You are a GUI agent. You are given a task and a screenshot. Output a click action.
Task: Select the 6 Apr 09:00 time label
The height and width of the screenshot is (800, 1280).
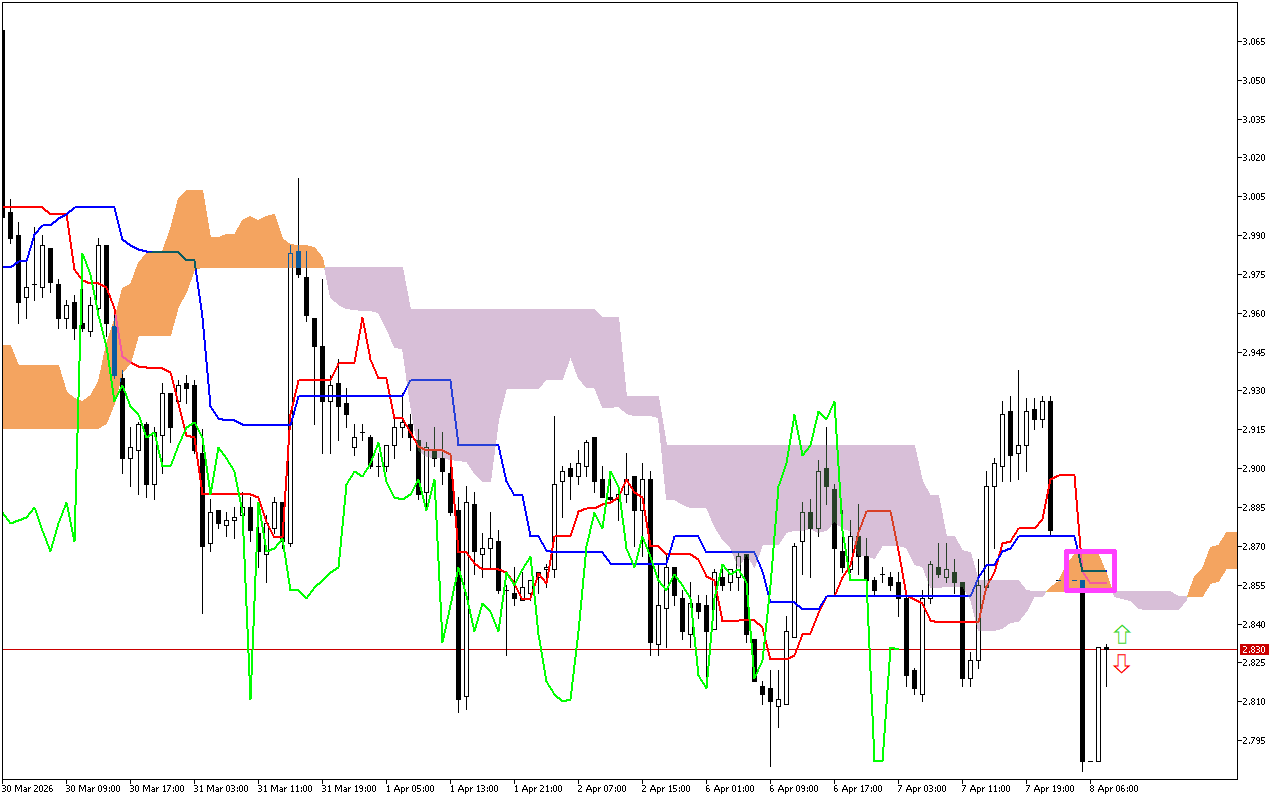coord(794,788)
